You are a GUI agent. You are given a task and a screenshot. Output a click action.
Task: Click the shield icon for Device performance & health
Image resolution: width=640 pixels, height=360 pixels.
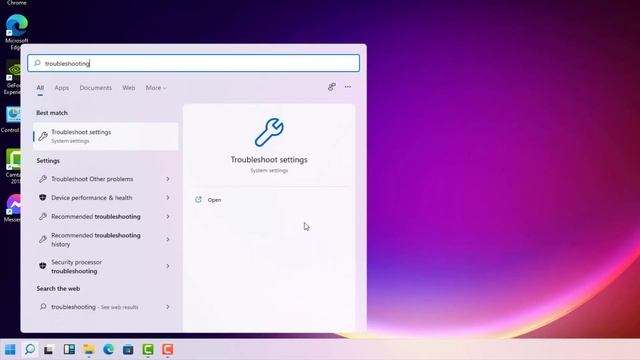click(x=42, y=198)
